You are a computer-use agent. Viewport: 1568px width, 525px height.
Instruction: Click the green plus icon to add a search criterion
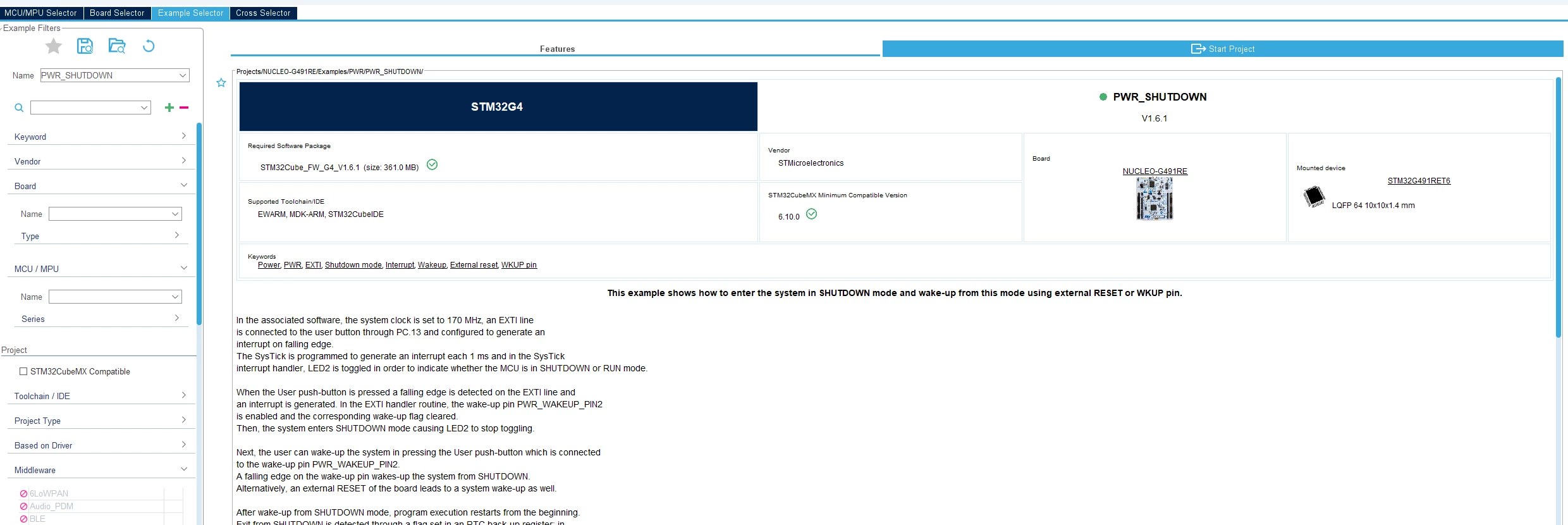169,108
